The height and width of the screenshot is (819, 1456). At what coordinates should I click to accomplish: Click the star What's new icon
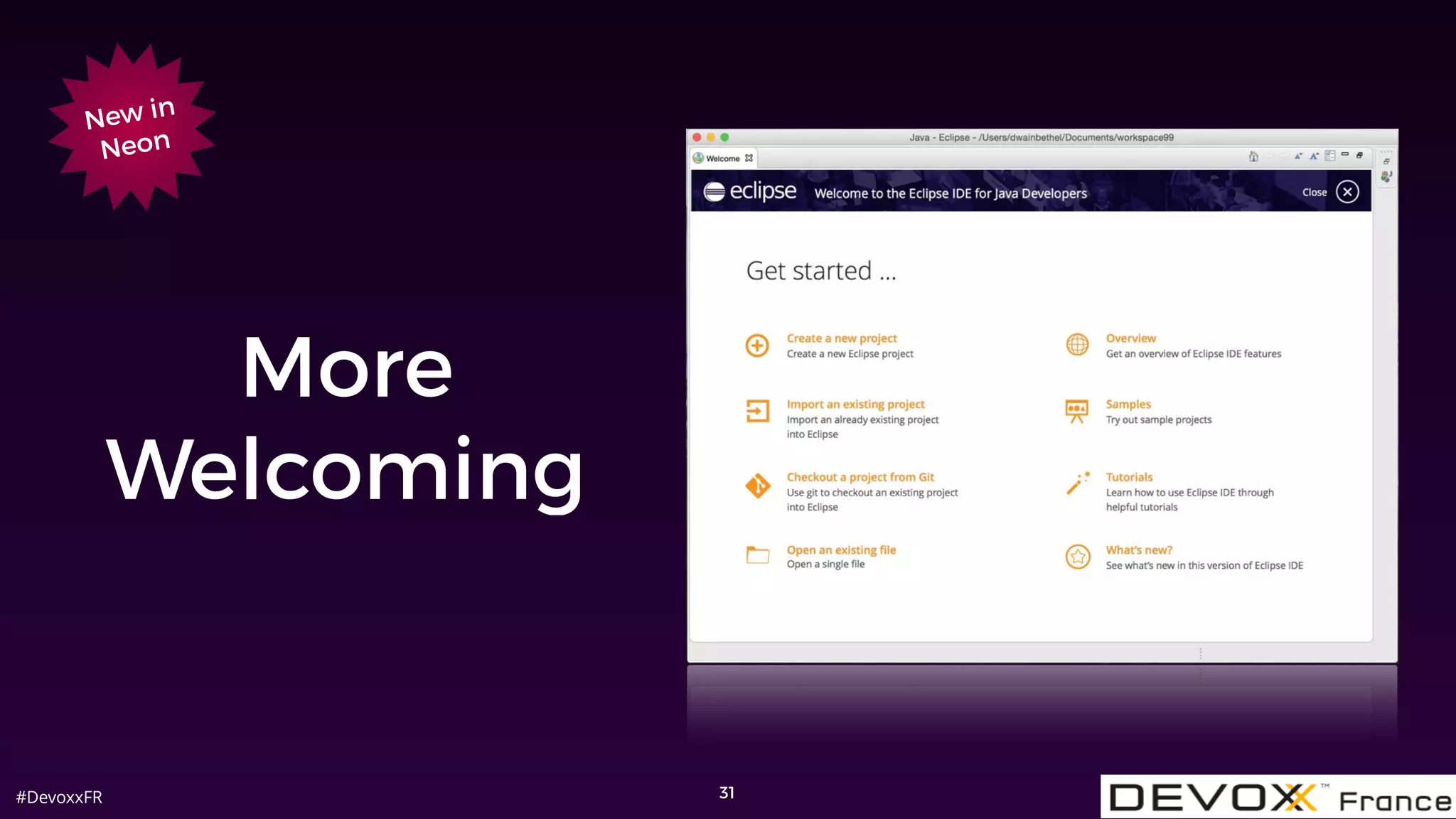point(1077,557)
